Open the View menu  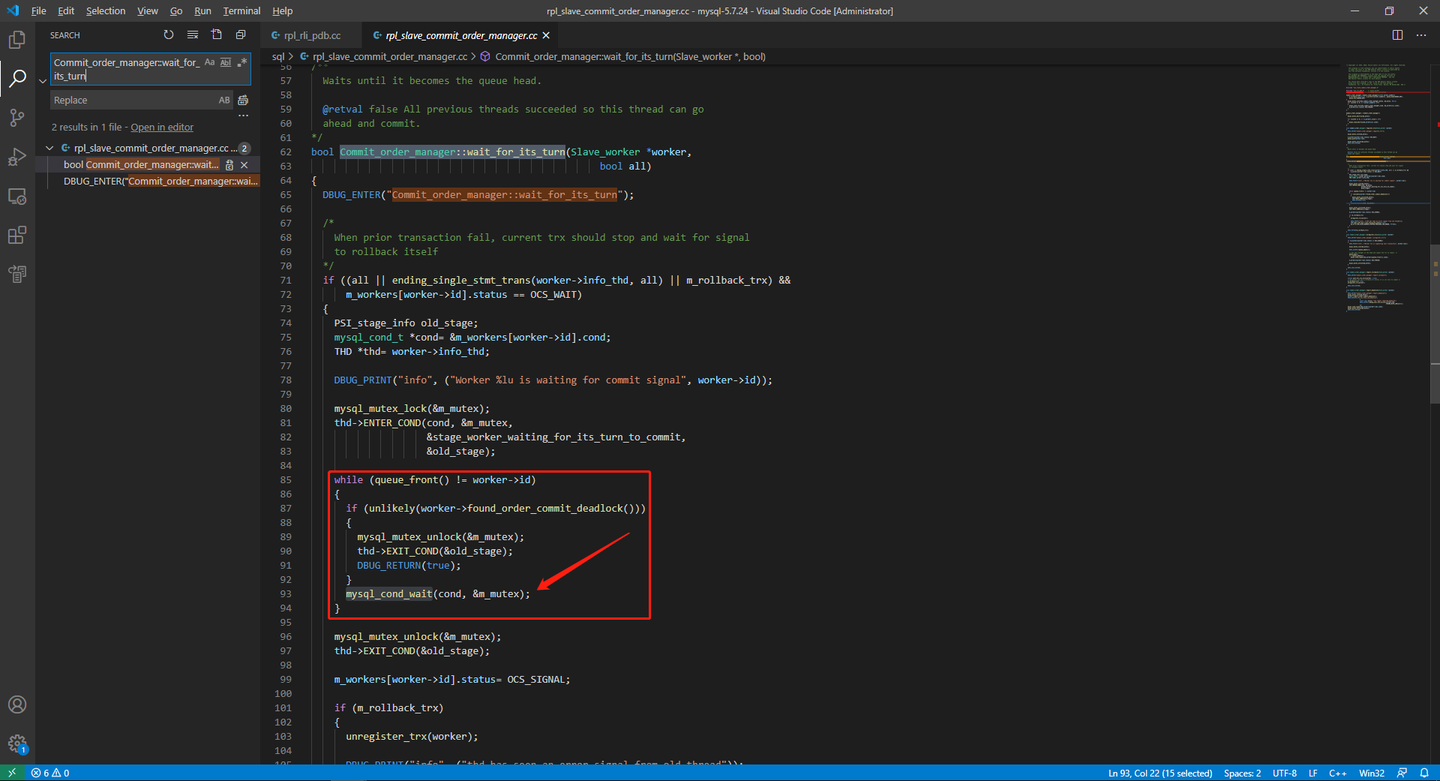pyautogui.click(x=148, y=11)
